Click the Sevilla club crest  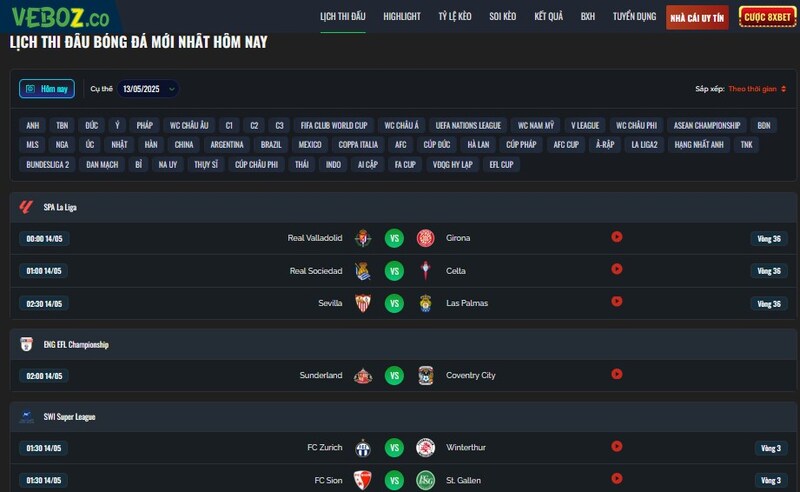click(363, 303)
